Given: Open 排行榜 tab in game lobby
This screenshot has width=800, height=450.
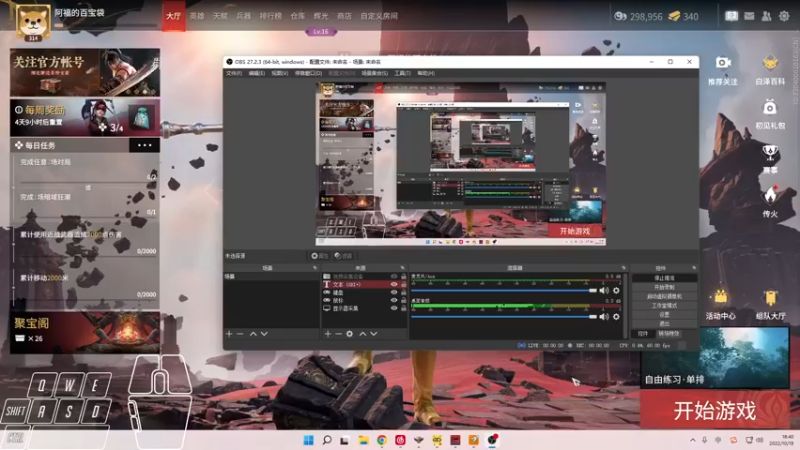Looking at the screenshot, I should (x=270, y=16).
